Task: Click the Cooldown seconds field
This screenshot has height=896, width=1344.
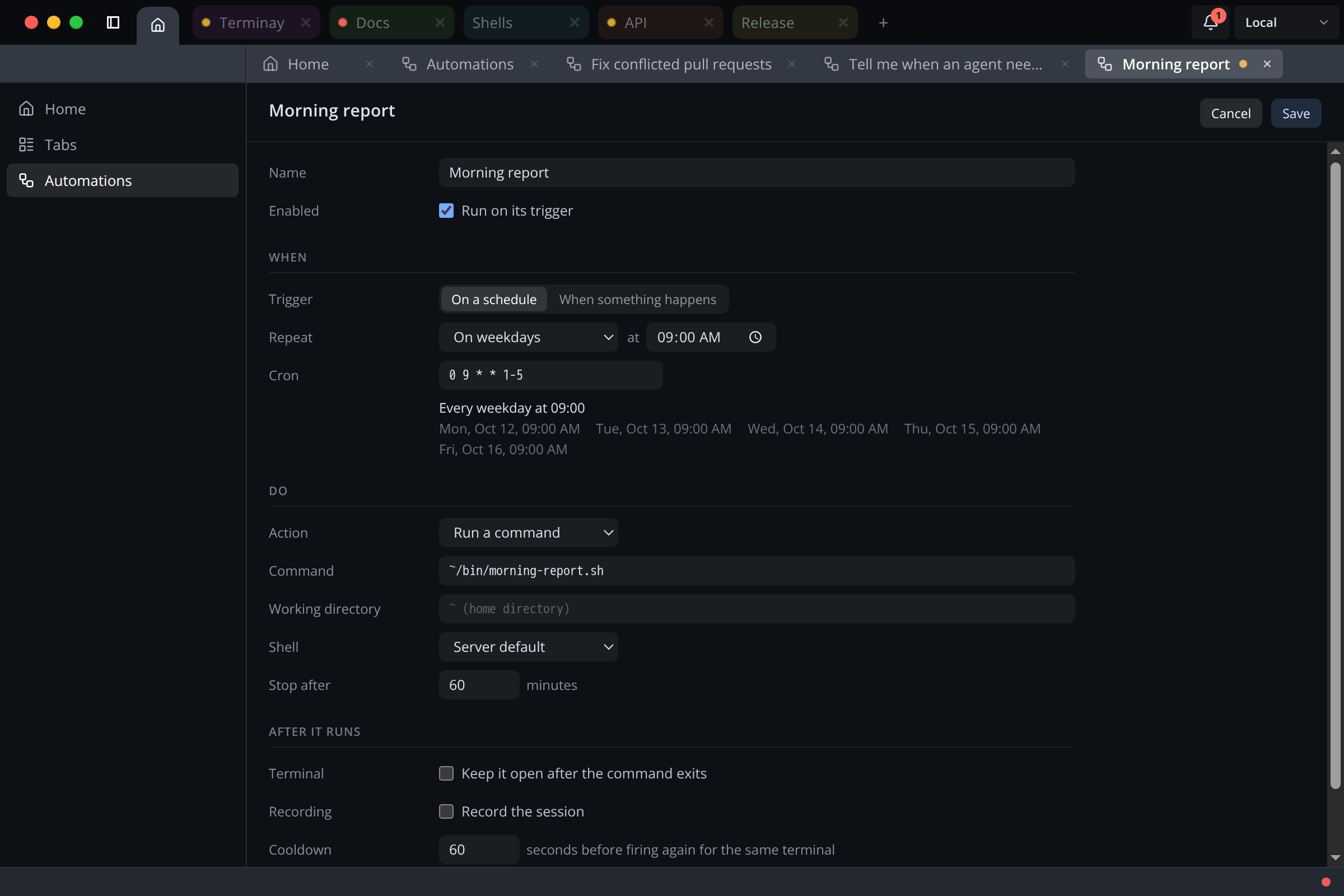Action: [x=479, y=850]
